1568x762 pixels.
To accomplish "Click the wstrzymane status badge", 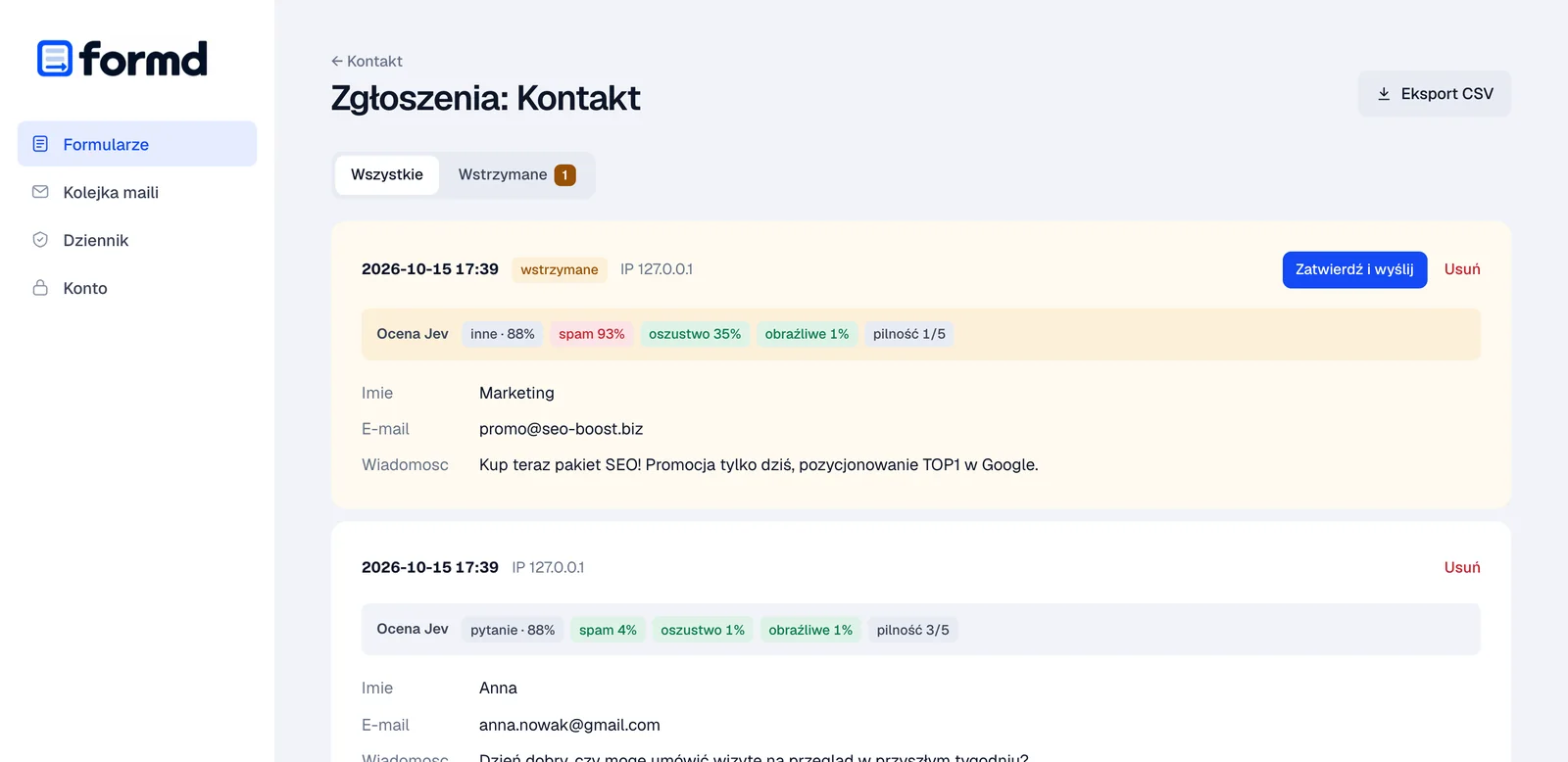I will (x=560, y=269).
